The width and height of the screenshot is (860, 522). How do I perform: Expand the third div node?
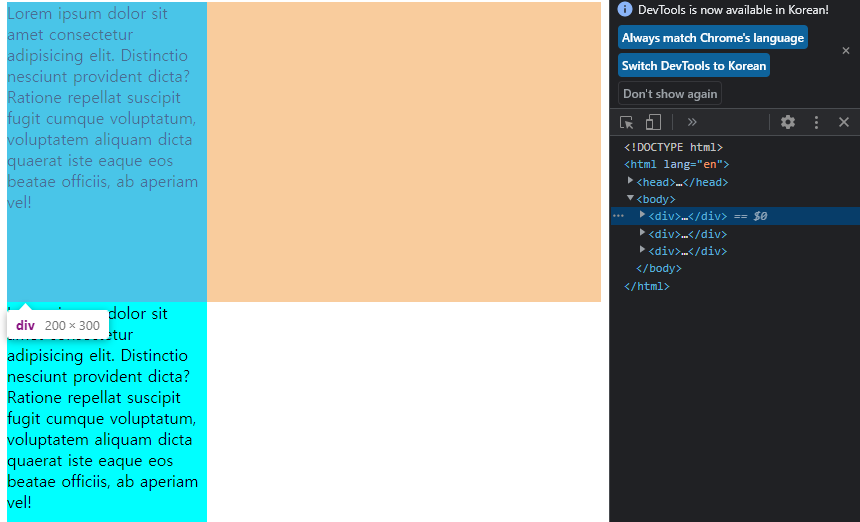(x=642, y=249)
